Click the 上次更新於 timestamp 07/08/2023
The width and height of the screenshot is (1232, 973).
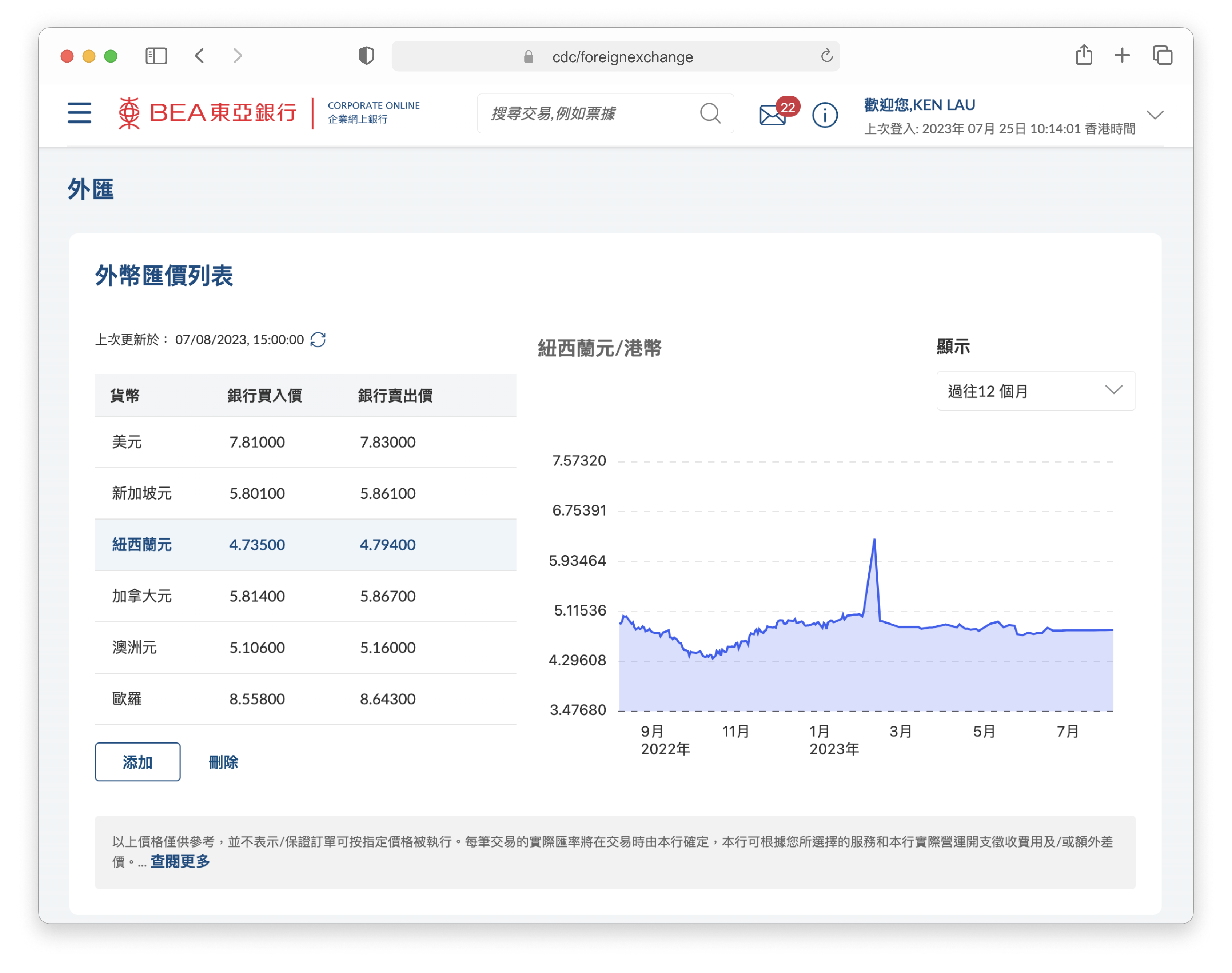239,340
